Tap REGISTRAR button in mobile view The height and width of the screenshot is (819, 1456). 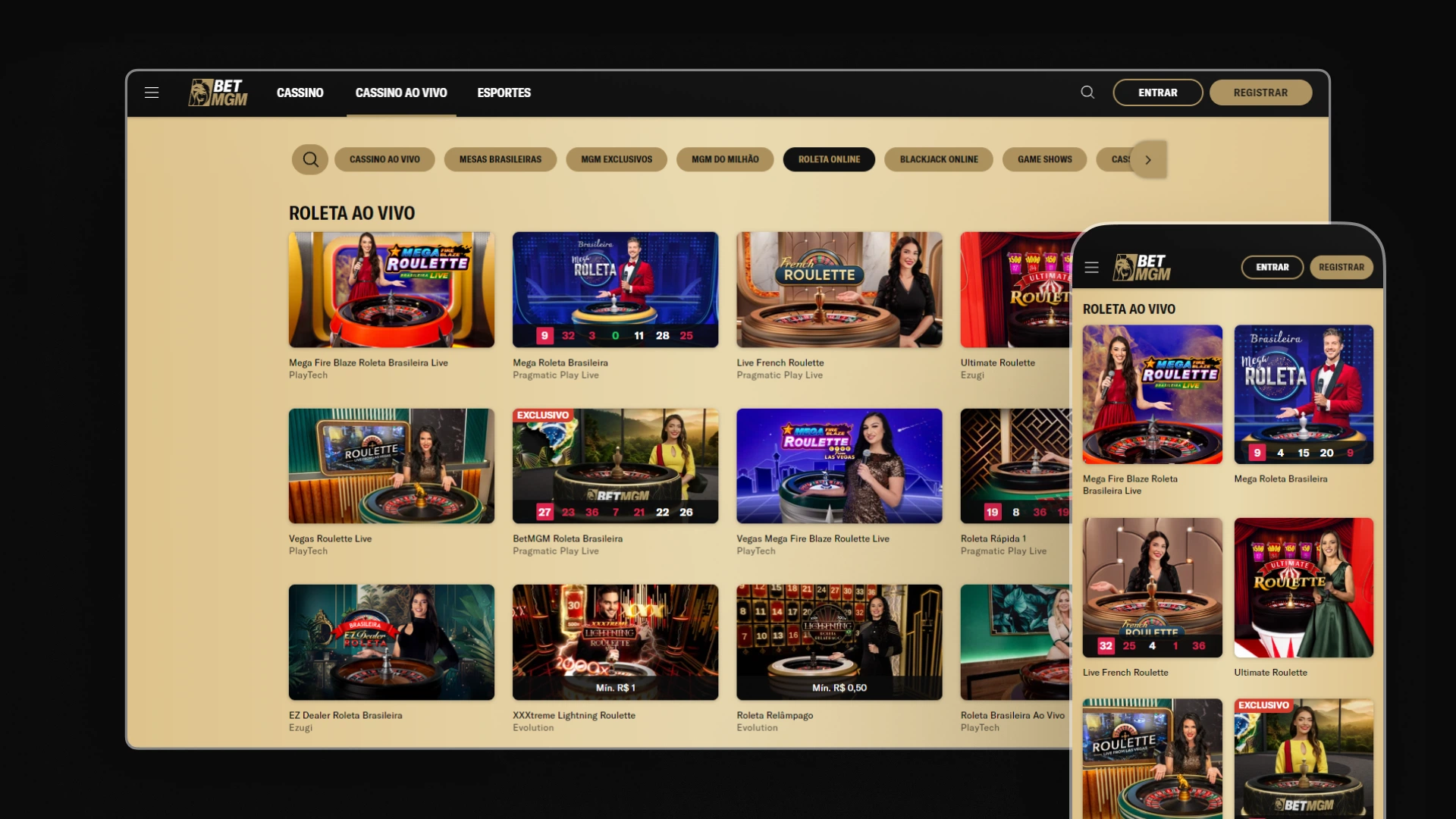tap(1341, 267)
